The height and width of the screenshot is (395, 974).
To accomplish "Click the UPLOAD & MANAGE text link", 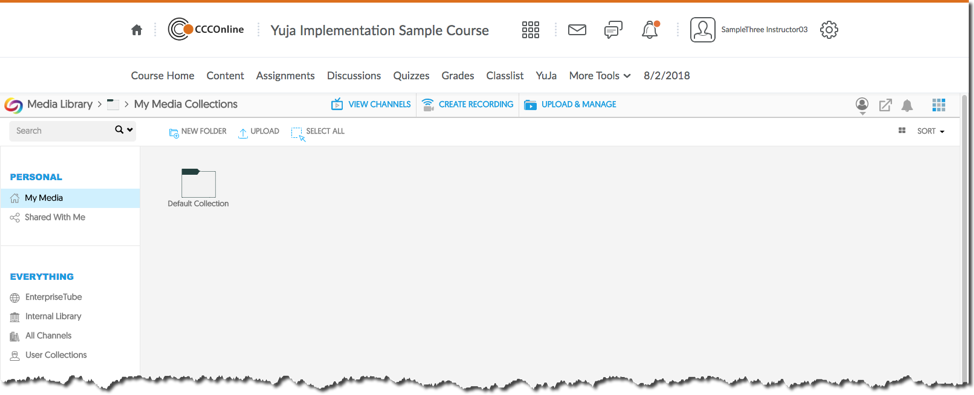I will pyautogui.click(x=579, y=104).
